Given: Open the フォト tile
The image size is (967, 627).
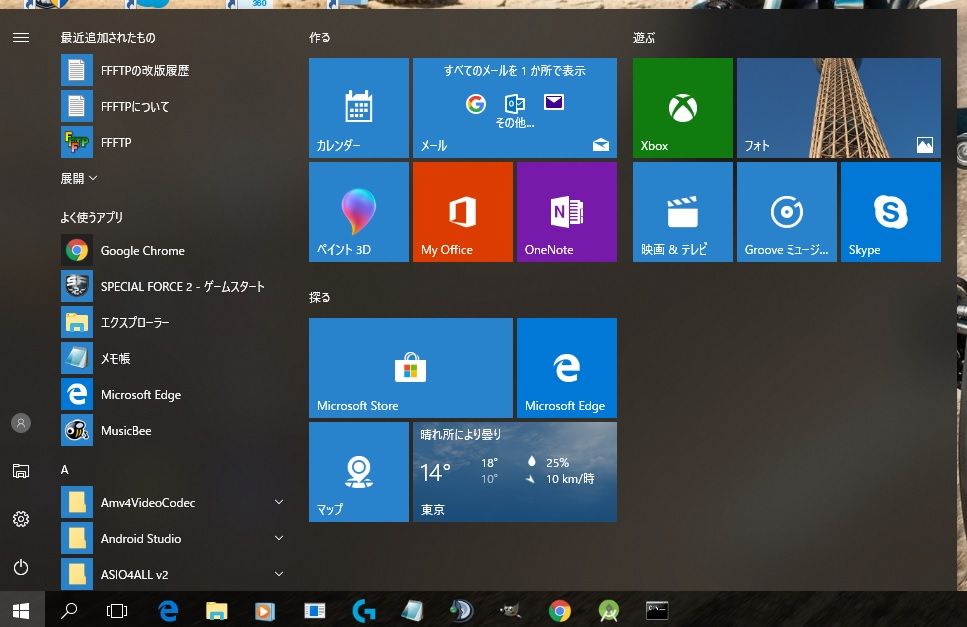Looking at the screenshot, I should [x=839, y=108].
